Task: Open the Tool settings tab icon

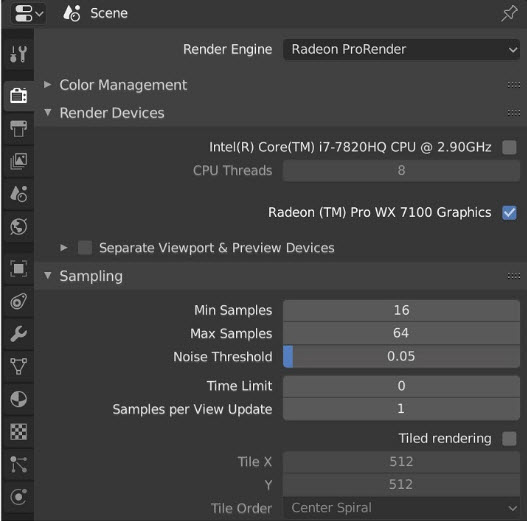Action: (18, 54)
